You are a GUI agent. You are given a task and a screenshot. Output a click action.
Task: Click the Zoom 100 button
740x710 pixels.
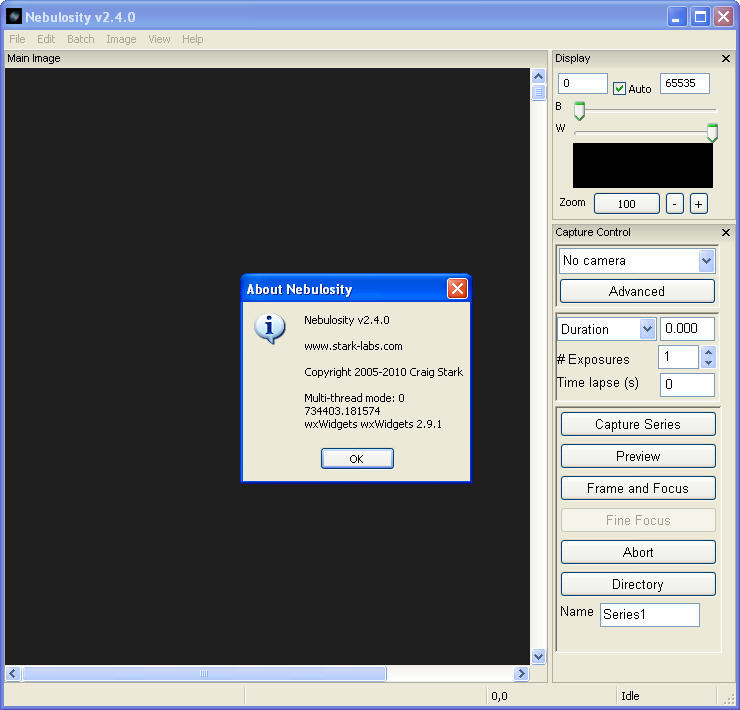pos(627,204)
